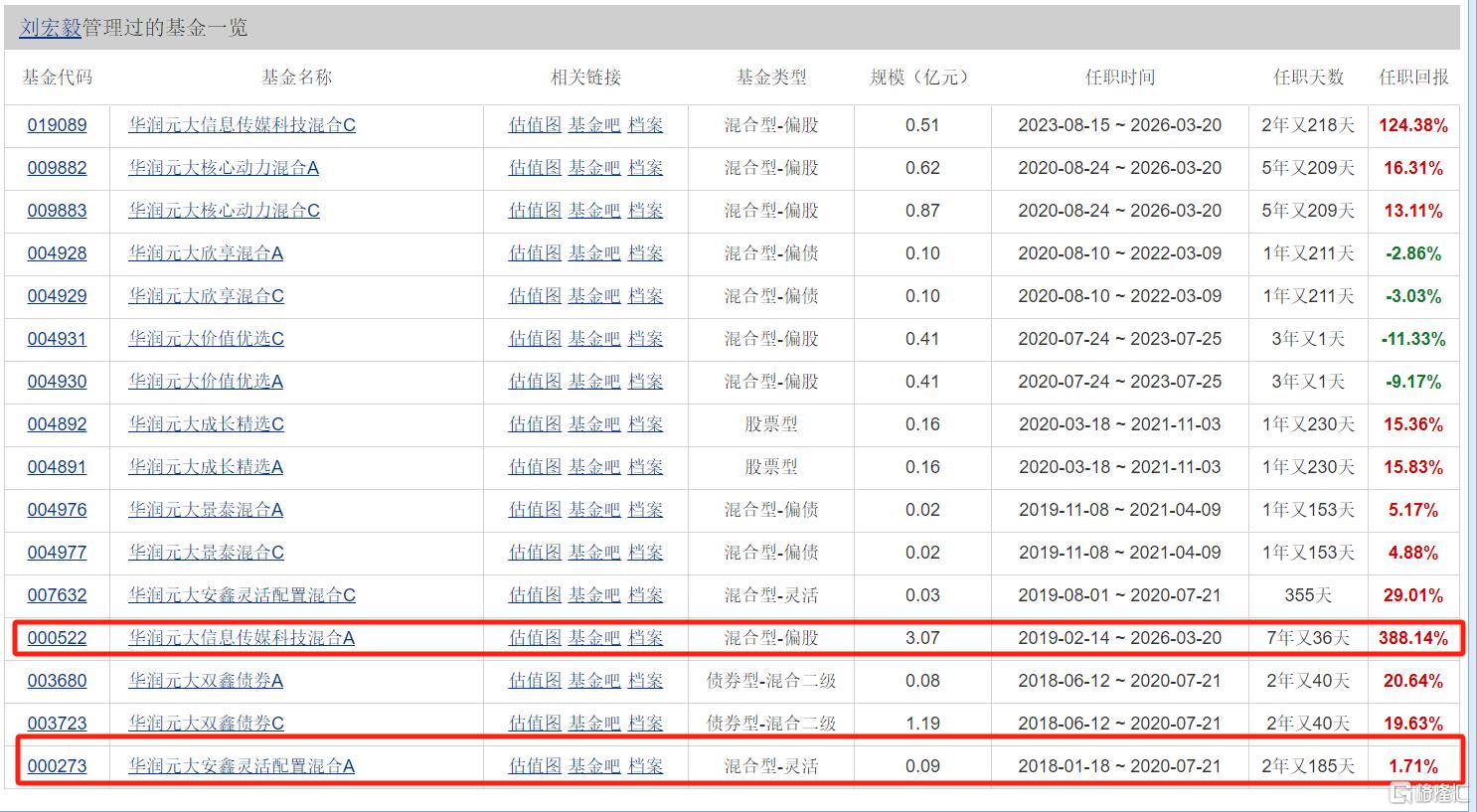Open fund code 003723

(x=57, y=724)
